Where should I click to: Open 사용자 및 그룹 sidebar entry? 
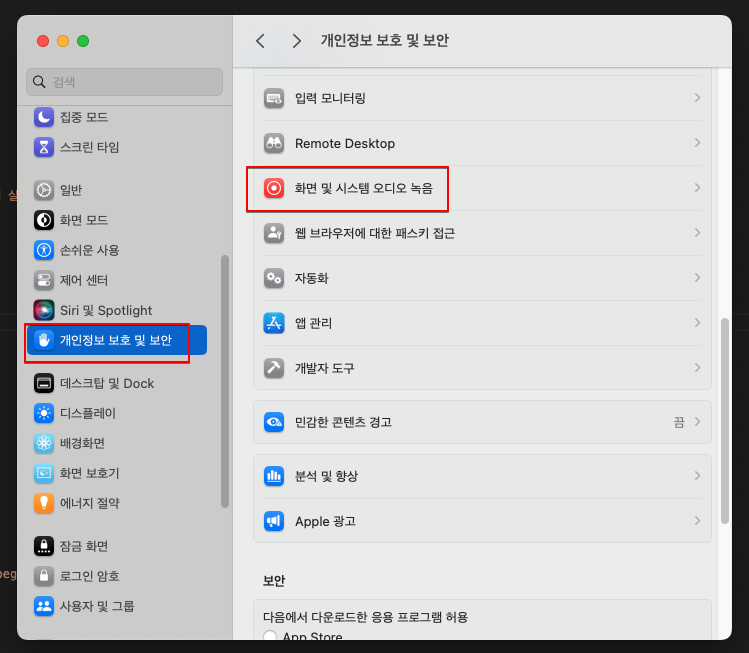click(x=117, y=607)
